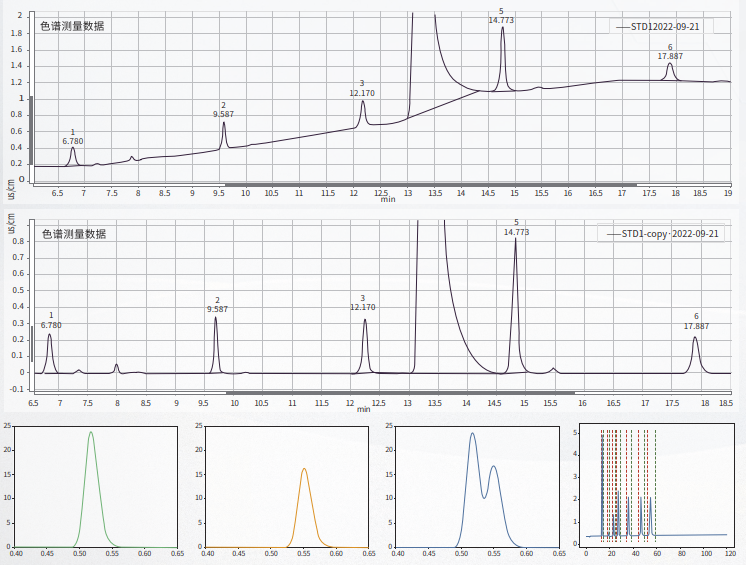This screenshot has height=565, width=746.
Task: Select peak 6 label 17.887 in top chart
Action: click(670, 56)
